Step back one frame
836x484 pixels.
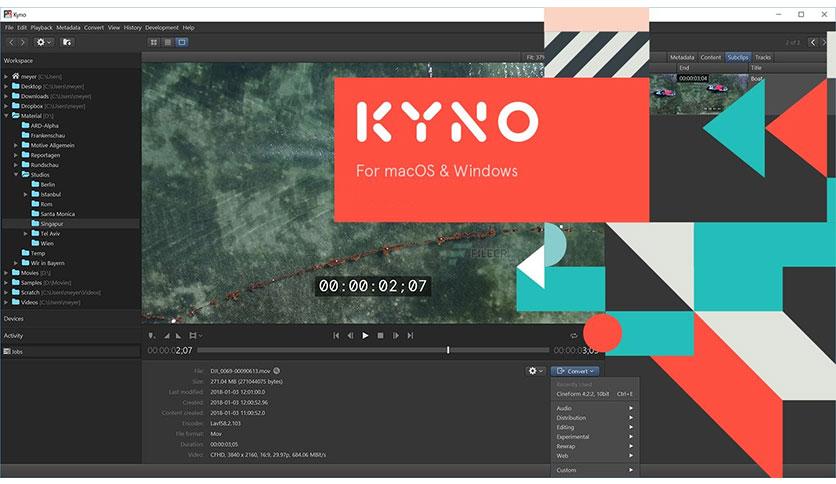pyautogui.click(x=350, y=336)
